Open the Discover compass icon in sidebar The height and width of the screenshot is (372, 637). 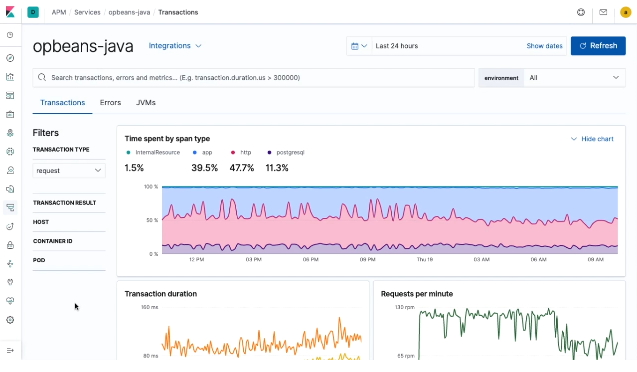pos(10,58)
